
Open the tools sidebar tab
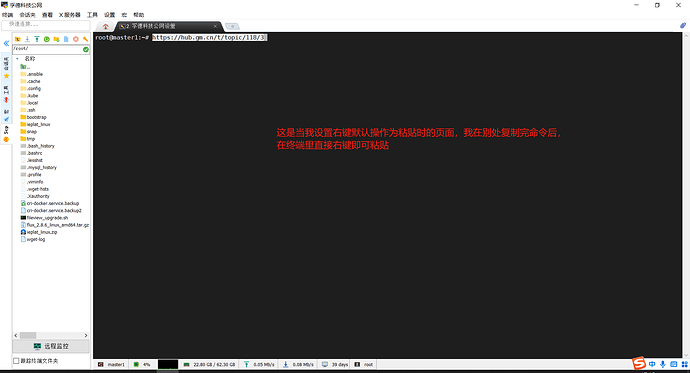click(x=6, y=94)
